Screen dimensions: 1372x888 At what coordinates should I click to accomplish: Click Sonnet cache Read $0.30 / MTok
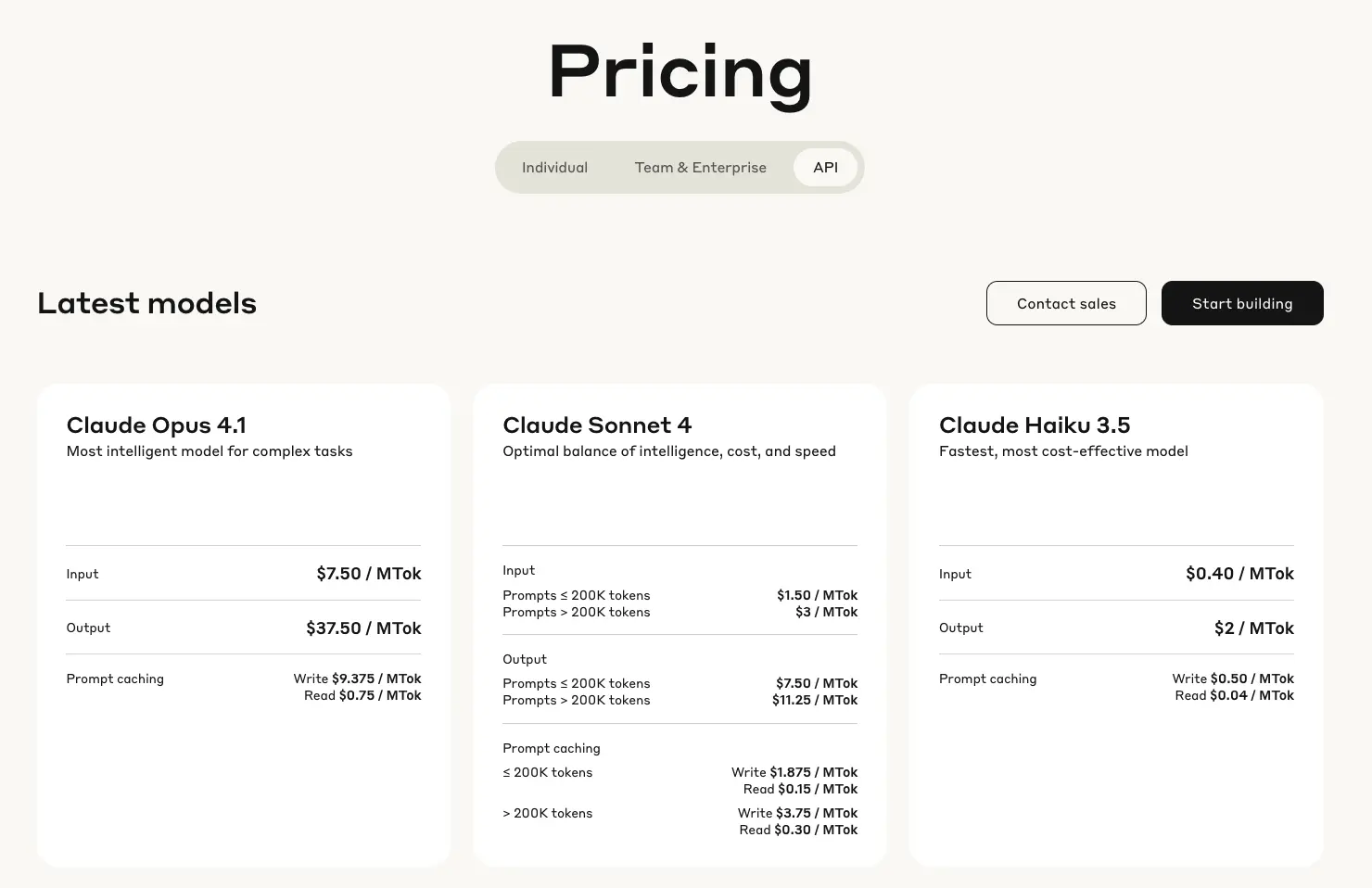798,830
